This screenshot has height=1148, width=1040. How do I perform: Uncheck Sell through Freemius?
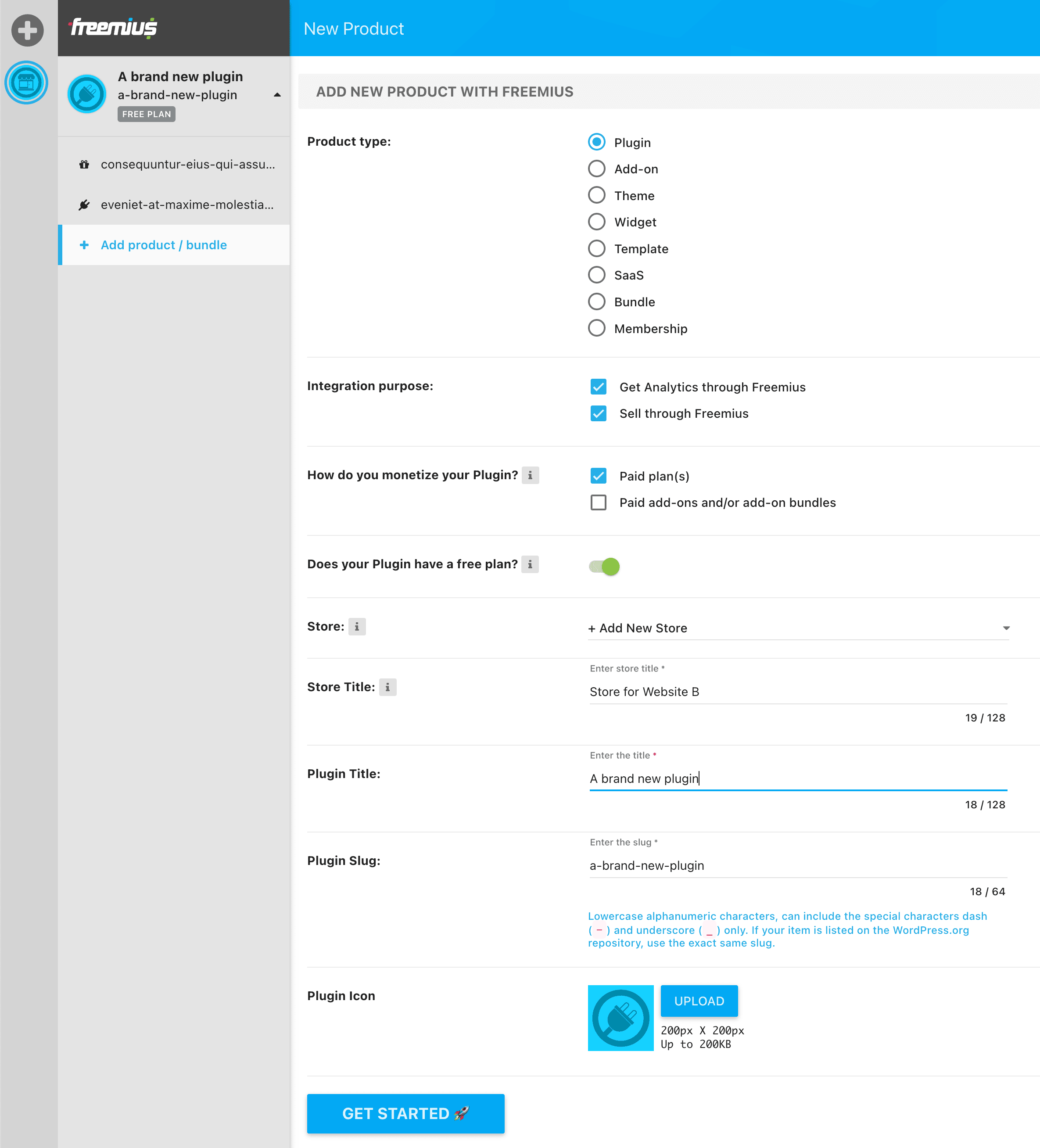point(599,413)
